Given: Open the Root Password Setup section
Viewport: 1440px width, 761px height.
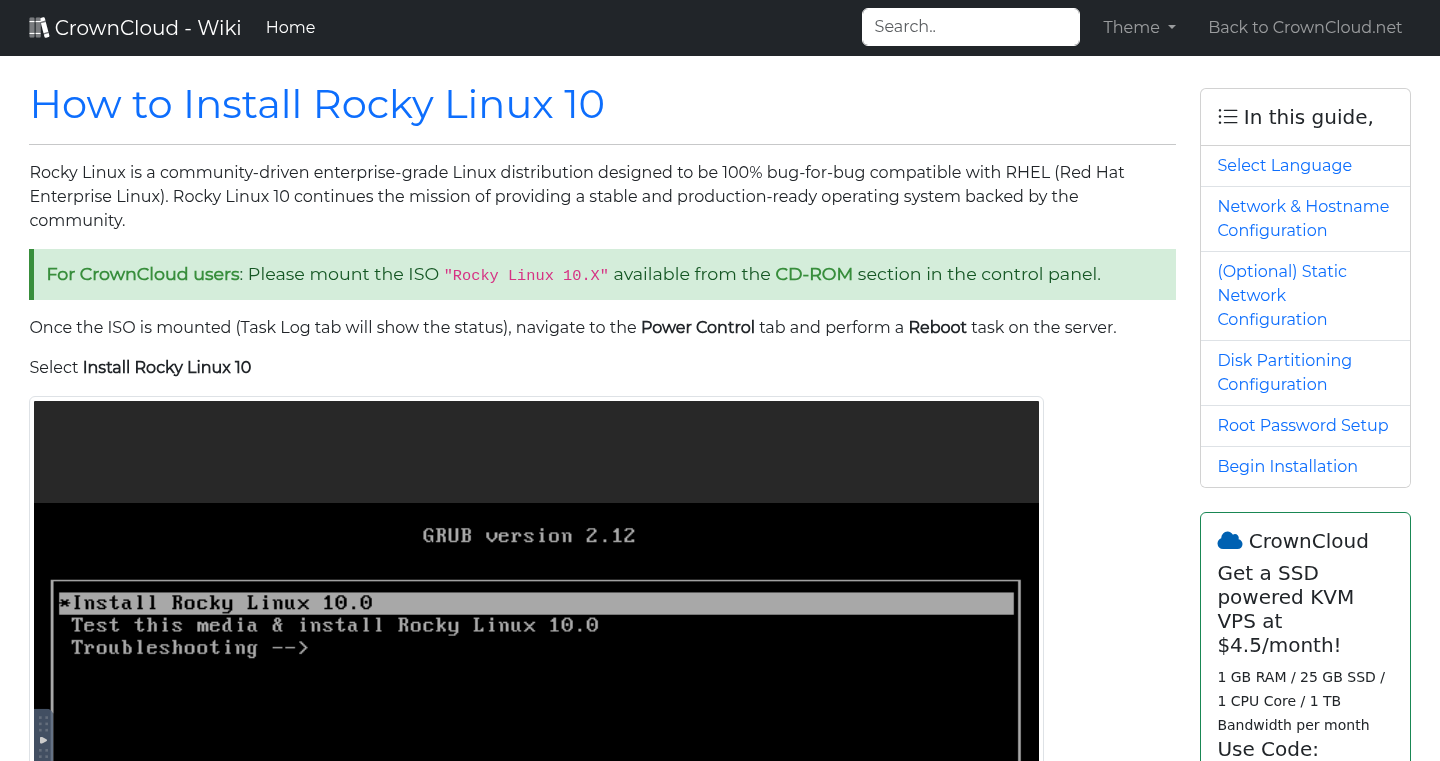Looking at the screenshot, I should (1303, 425).
